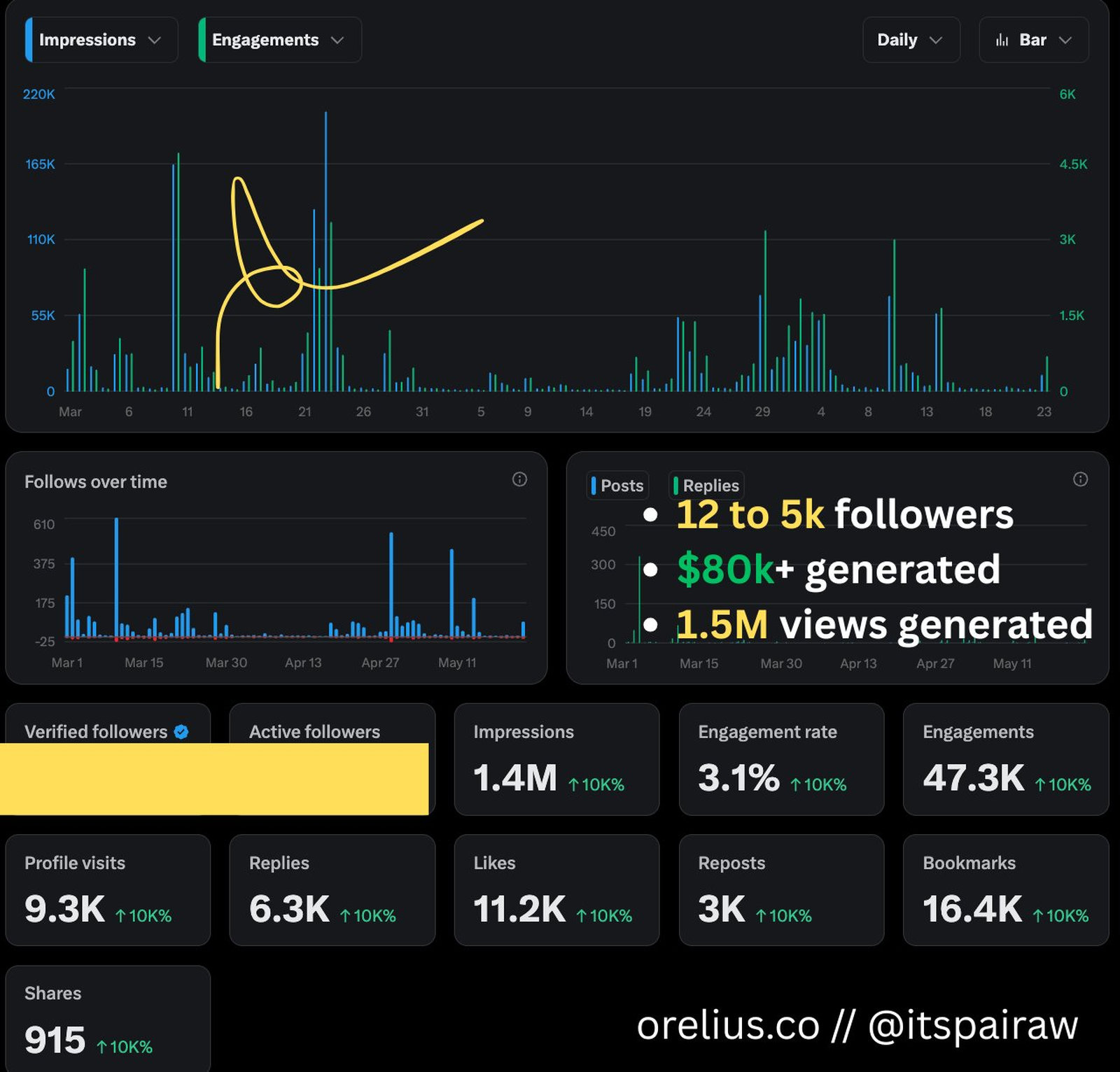This screenshot has height=1072, width=1120.
Task: Click the Engagements 47.3K stat card
Action: point(1006,759)
